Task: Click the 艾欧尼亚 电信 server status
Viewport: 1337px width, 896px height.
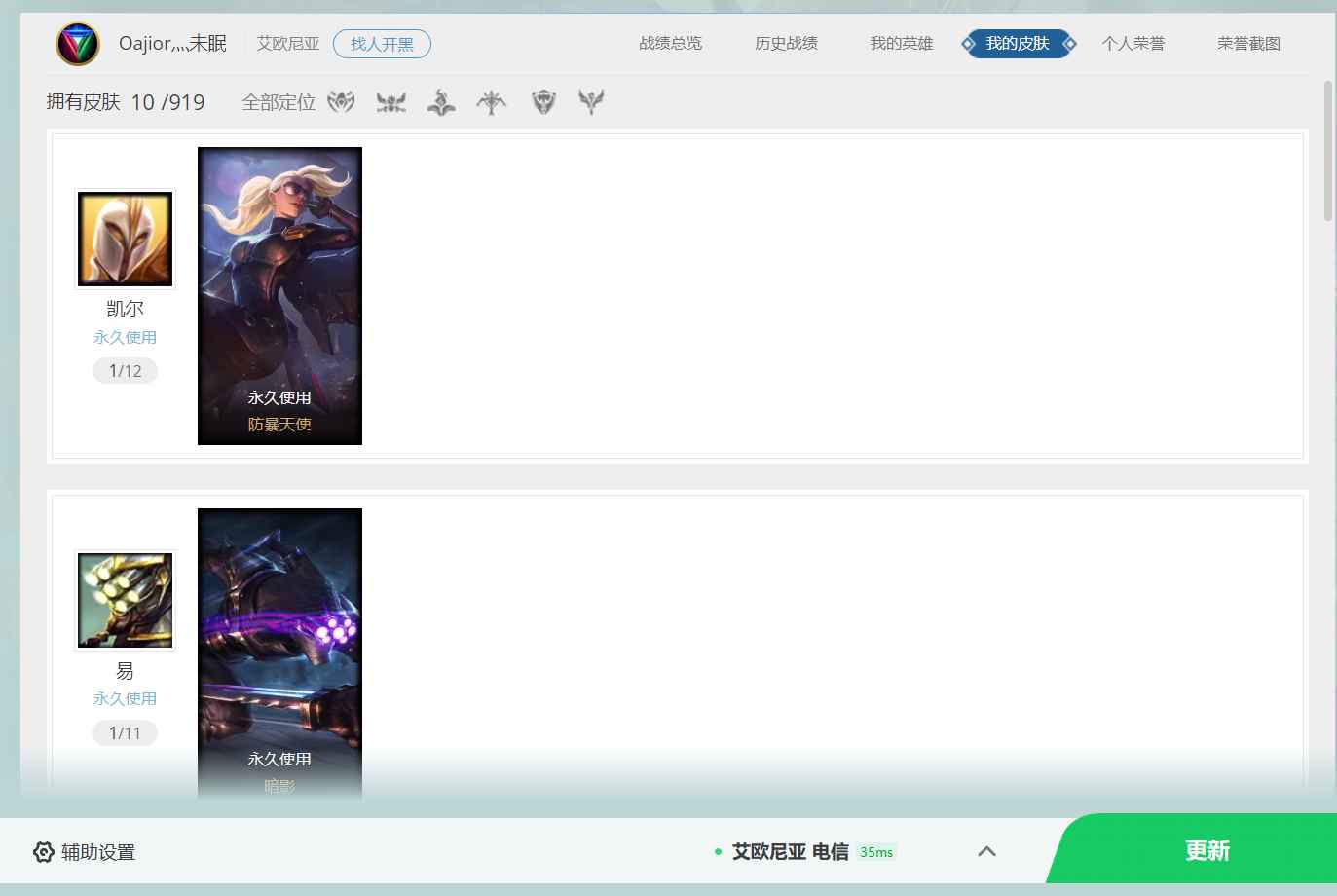Action: click(x=790, y=852)
